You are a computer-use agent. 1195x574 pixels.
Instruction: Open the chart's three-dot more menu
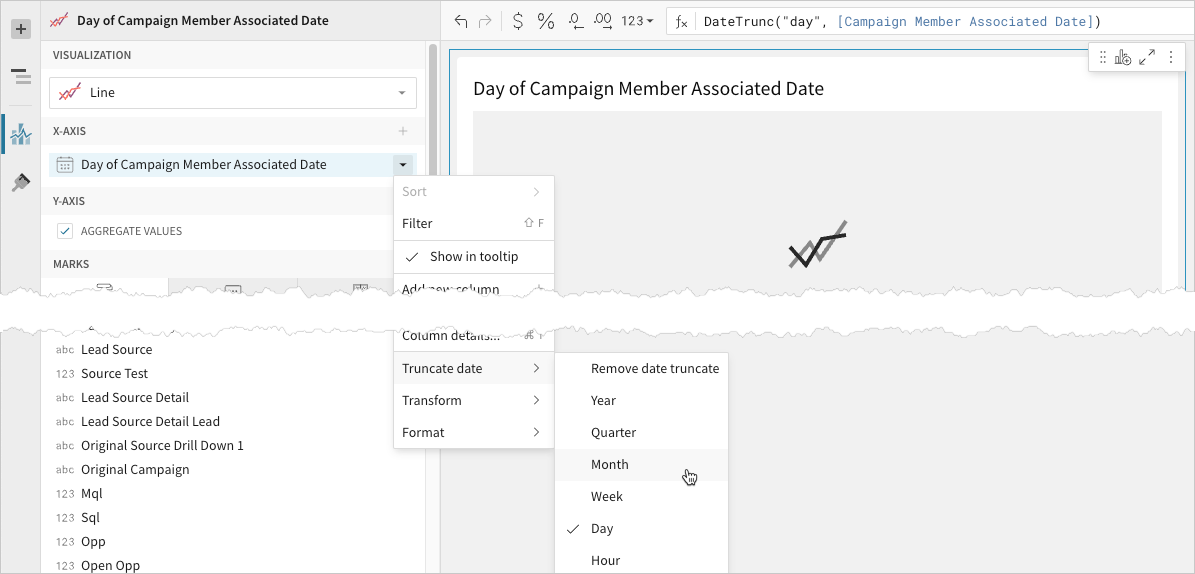click(x=1171, y=58)
